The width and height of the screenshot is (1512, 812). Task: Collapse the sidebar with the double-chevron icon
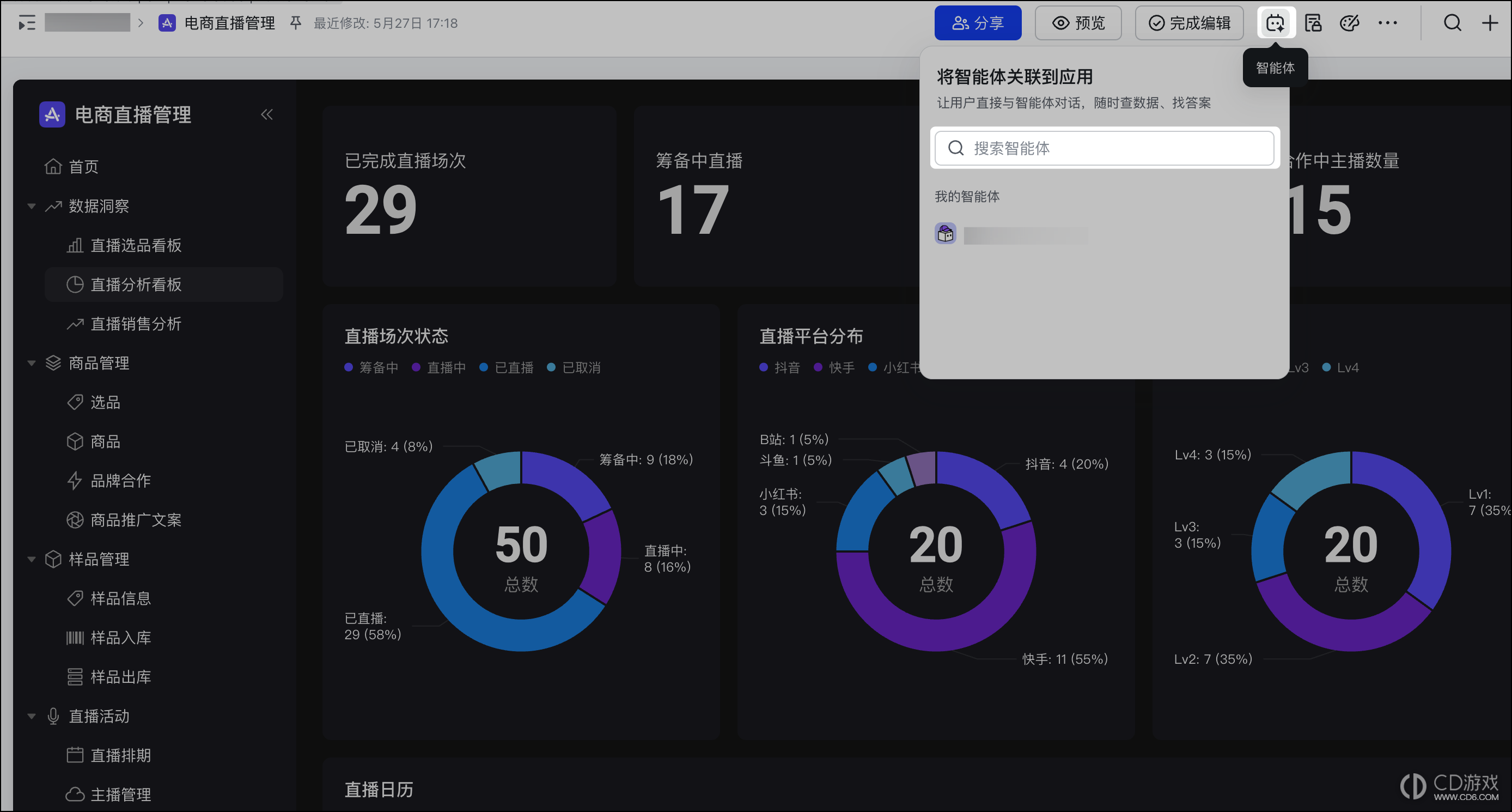tap(267, 114)
